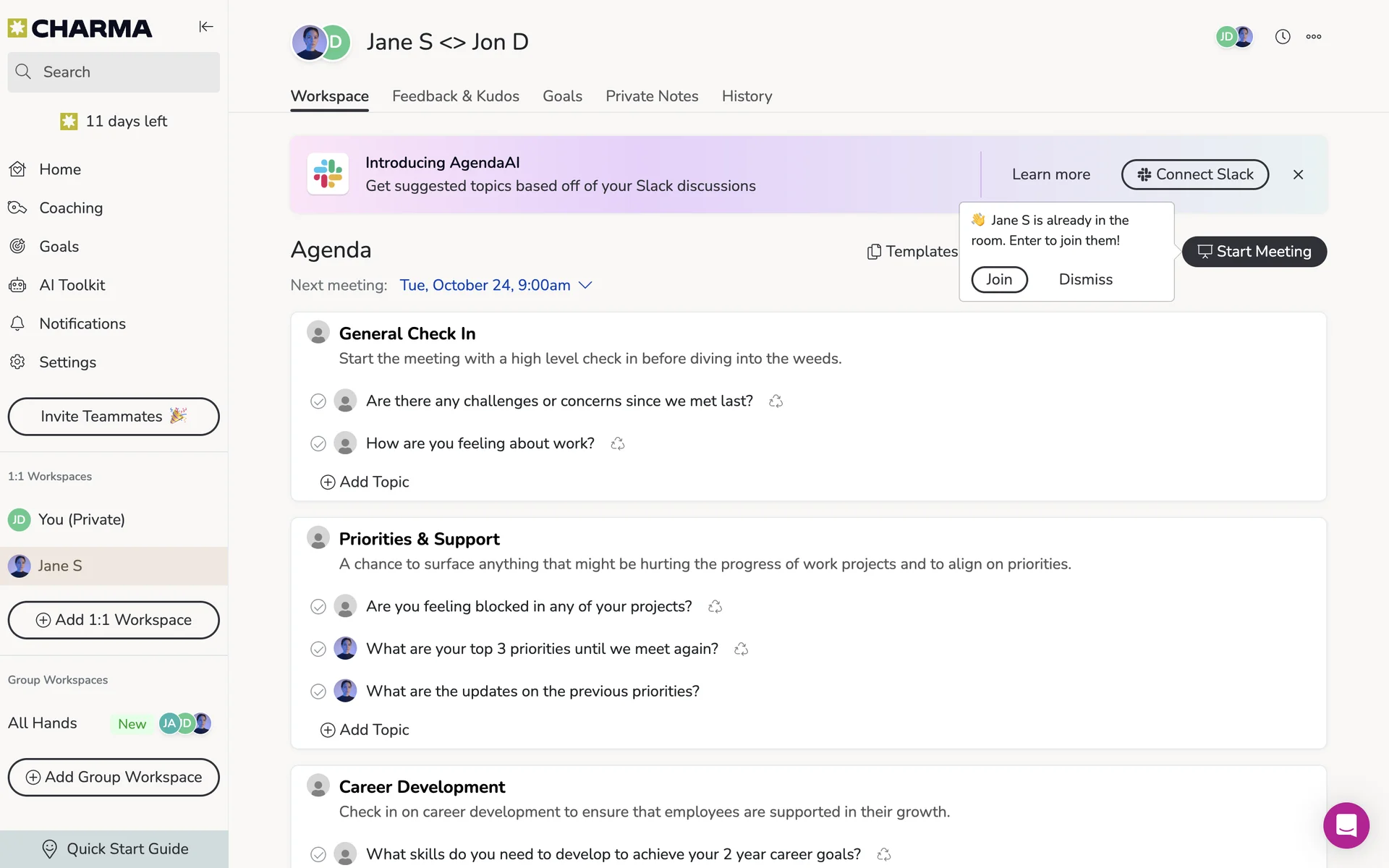This screenshot has width=1389, height=868.
Task: Click recurring icon next to 'How are you feeling about work?'
Action: 617,443
